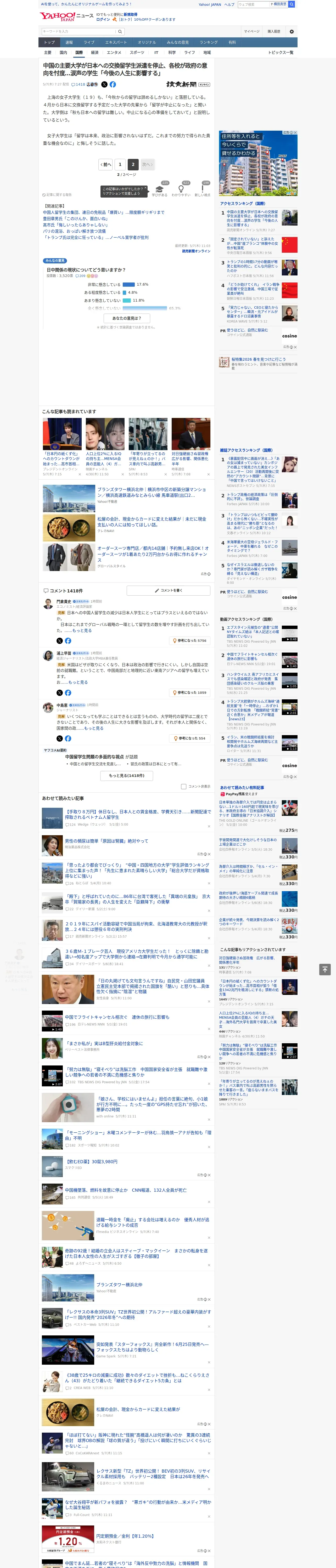Select the 経済 category tab
The width and height of the screenshot is (336, 1568).
[94, 52]
